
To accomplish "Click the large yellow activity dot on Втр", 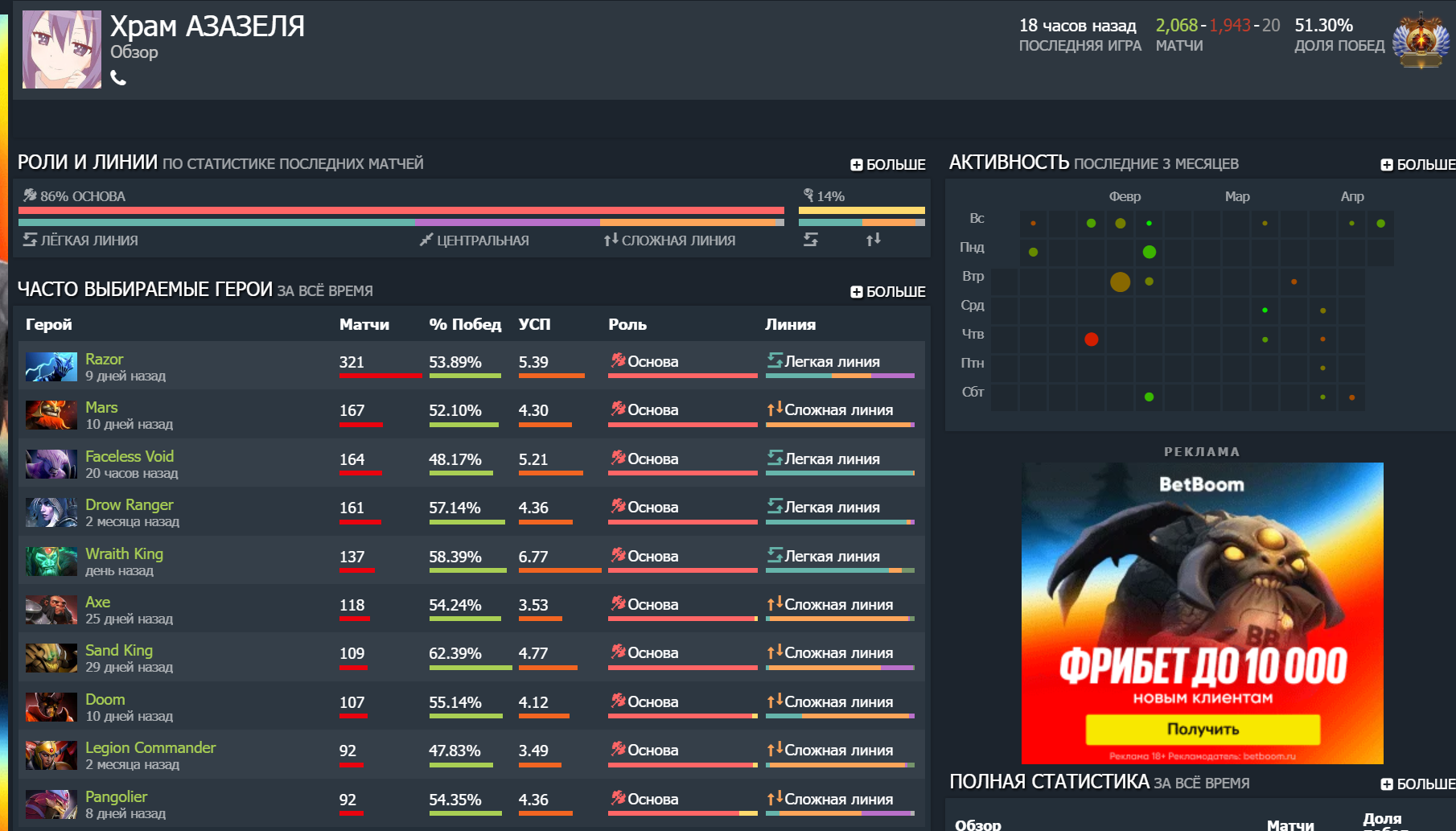I will 1120,282.
